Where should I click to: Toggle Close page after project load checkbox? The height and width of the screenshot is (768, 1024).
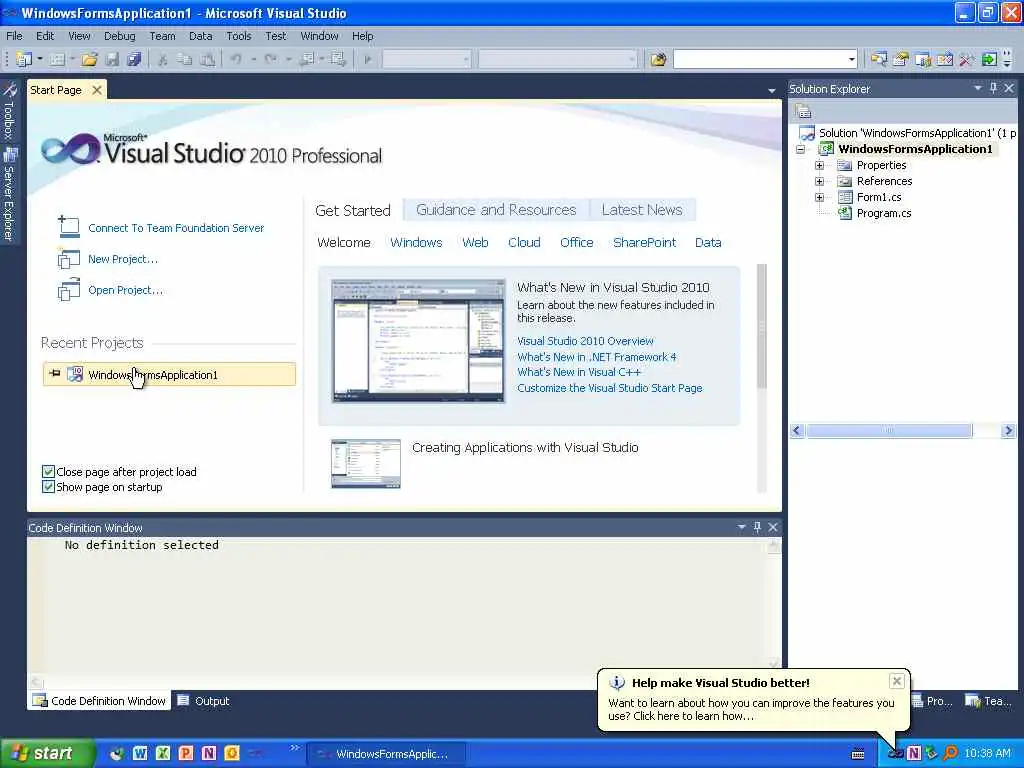(48, 472)
